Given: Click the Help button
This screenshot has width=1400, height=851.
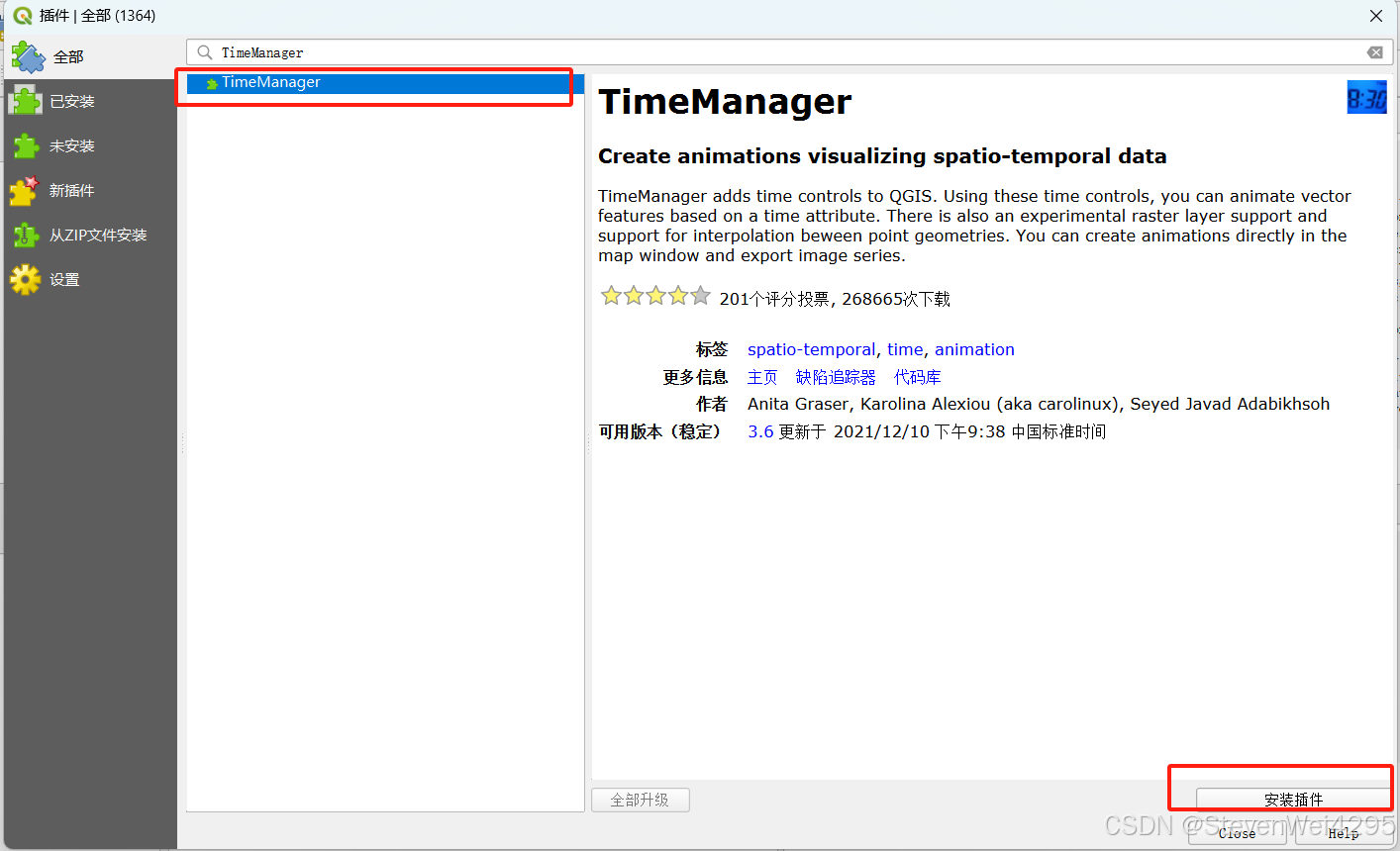Looking at the screenshot, I should coord(1344,833).
